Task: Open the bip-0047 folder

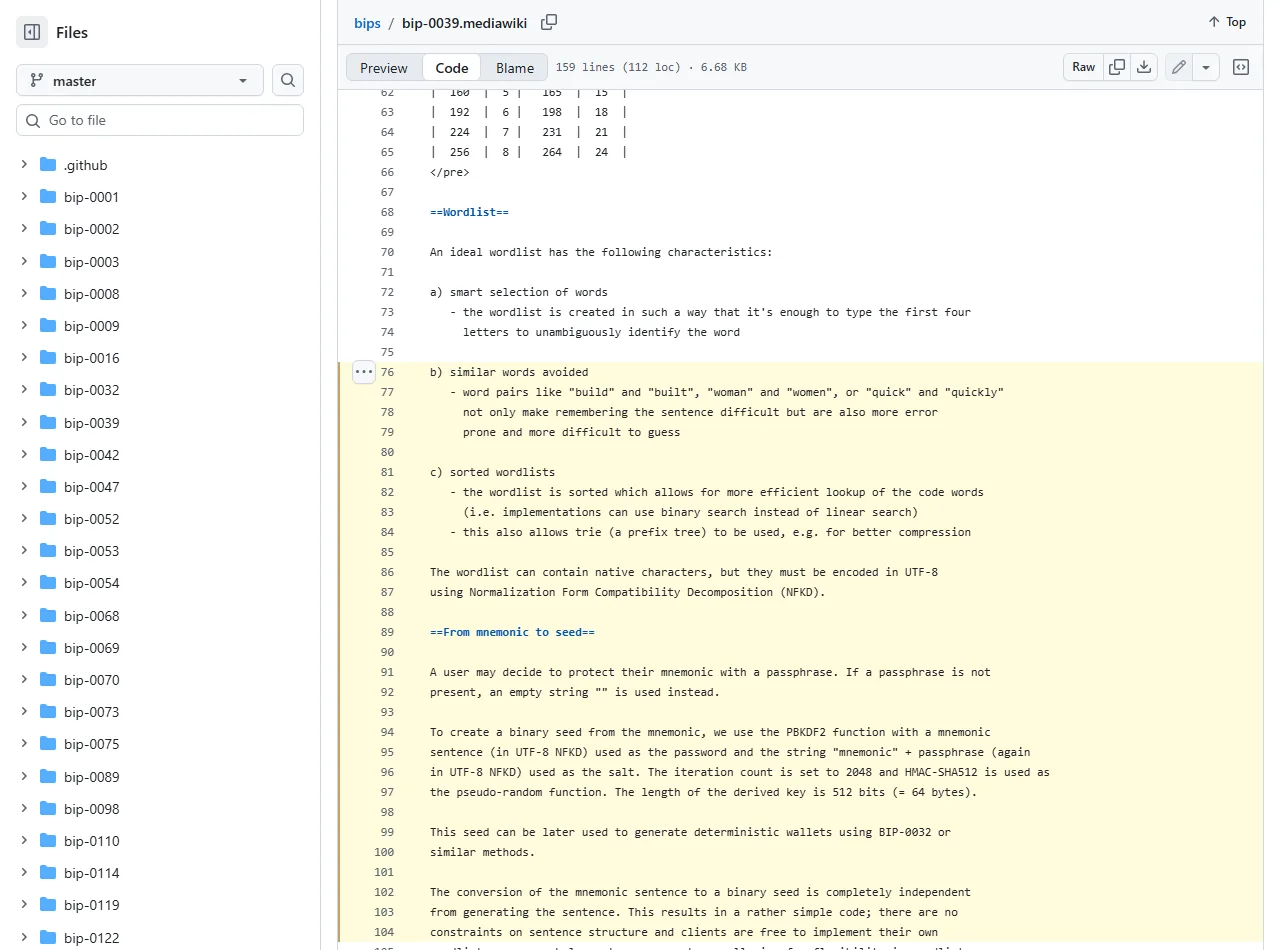Action: (x=91, y=487)
